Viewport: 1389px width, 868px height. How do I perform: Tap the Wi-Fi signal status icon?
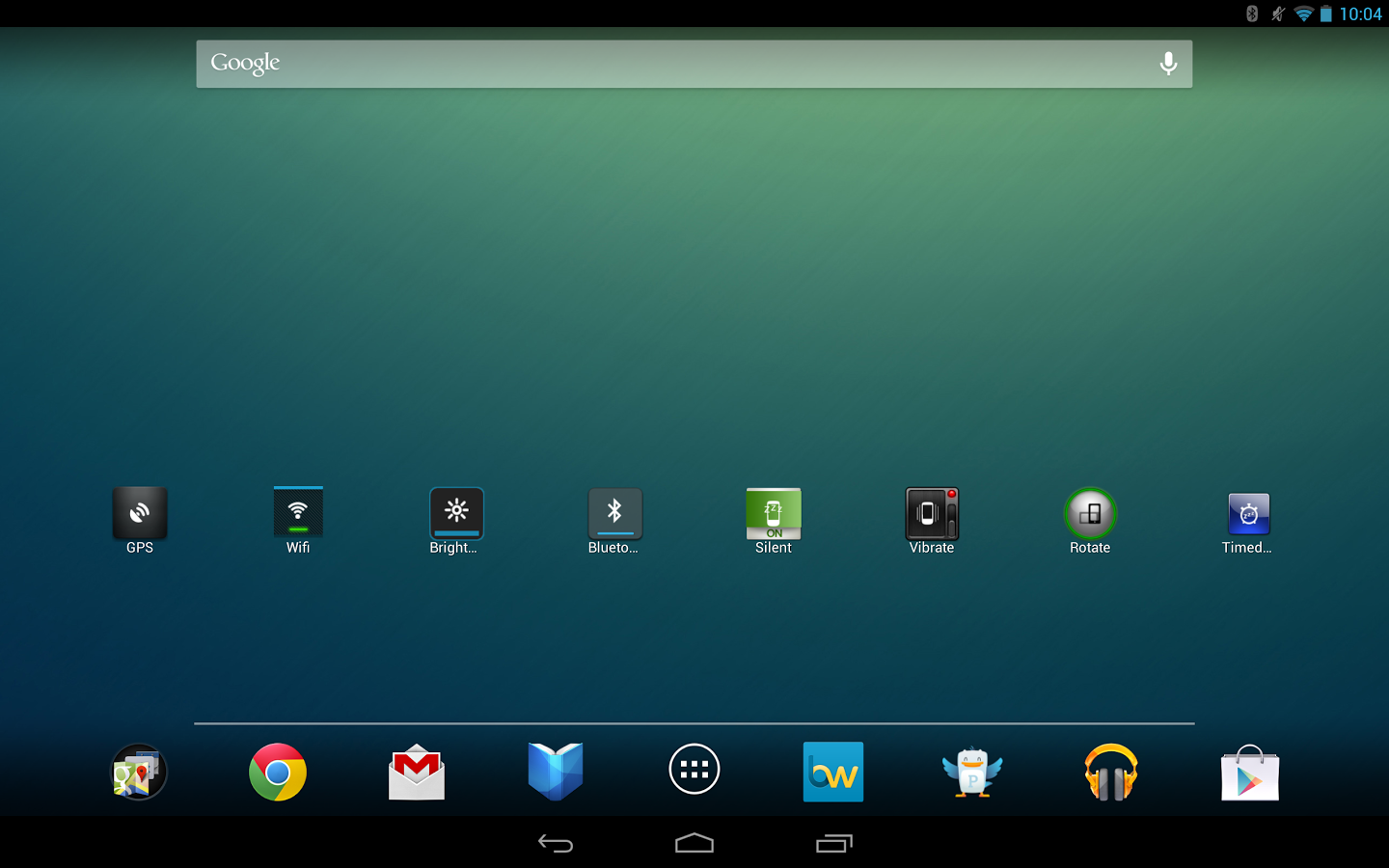point(1304,14)
